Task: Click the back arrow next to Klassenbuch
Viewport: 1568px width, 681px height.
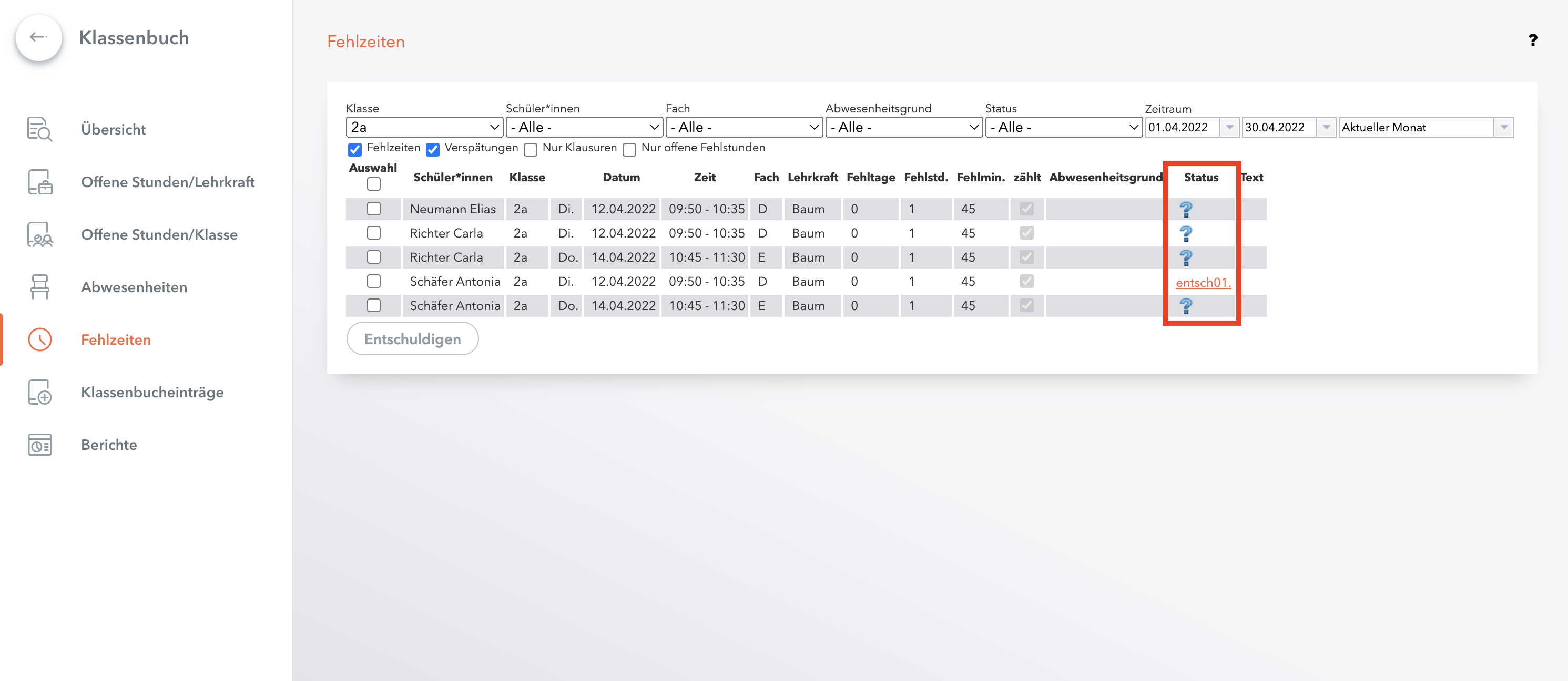Action: (x=38, y=38)
